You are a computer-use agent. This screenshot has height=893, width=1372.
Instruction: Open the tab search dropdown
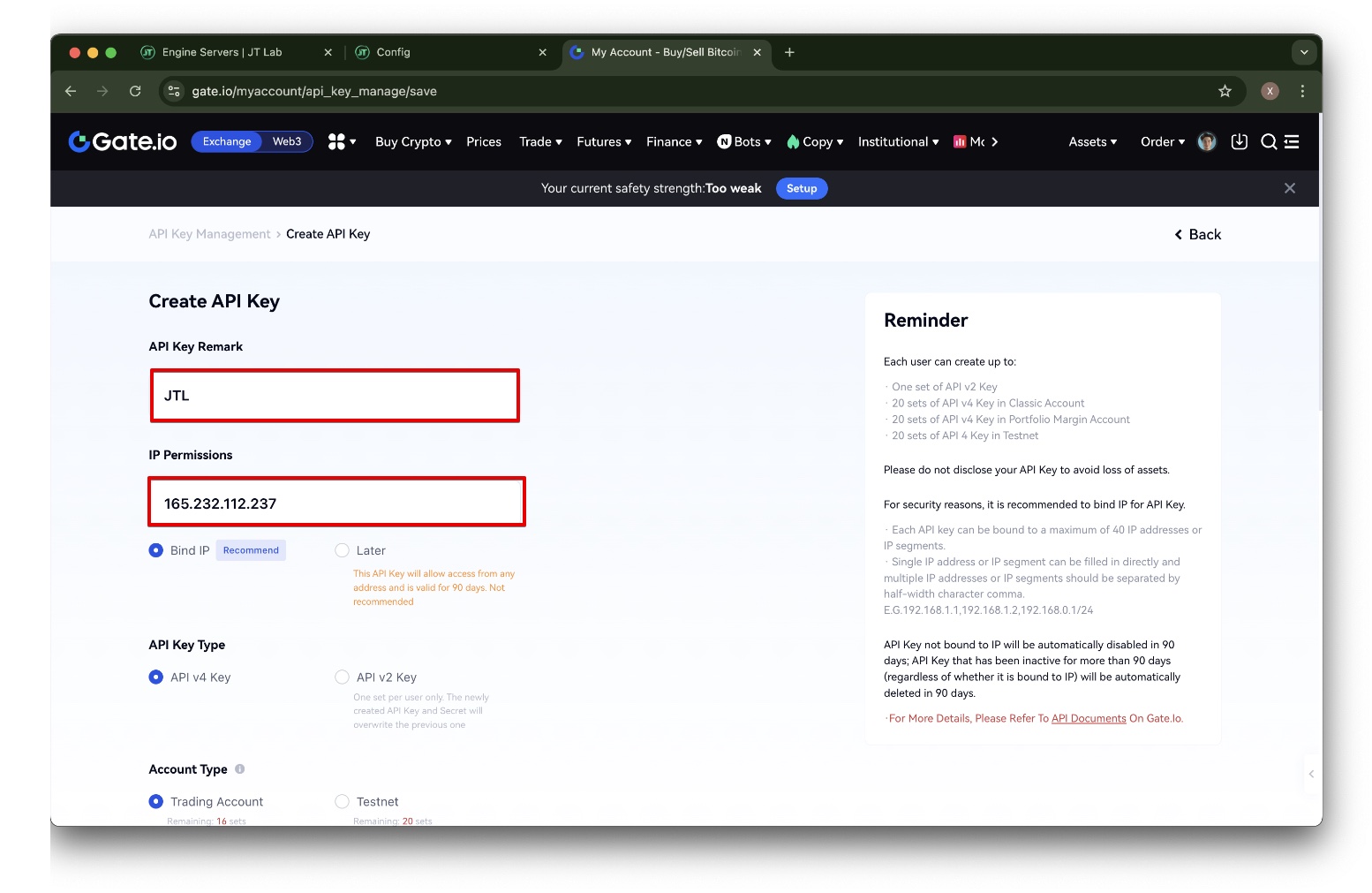(x=1304, y=52)
